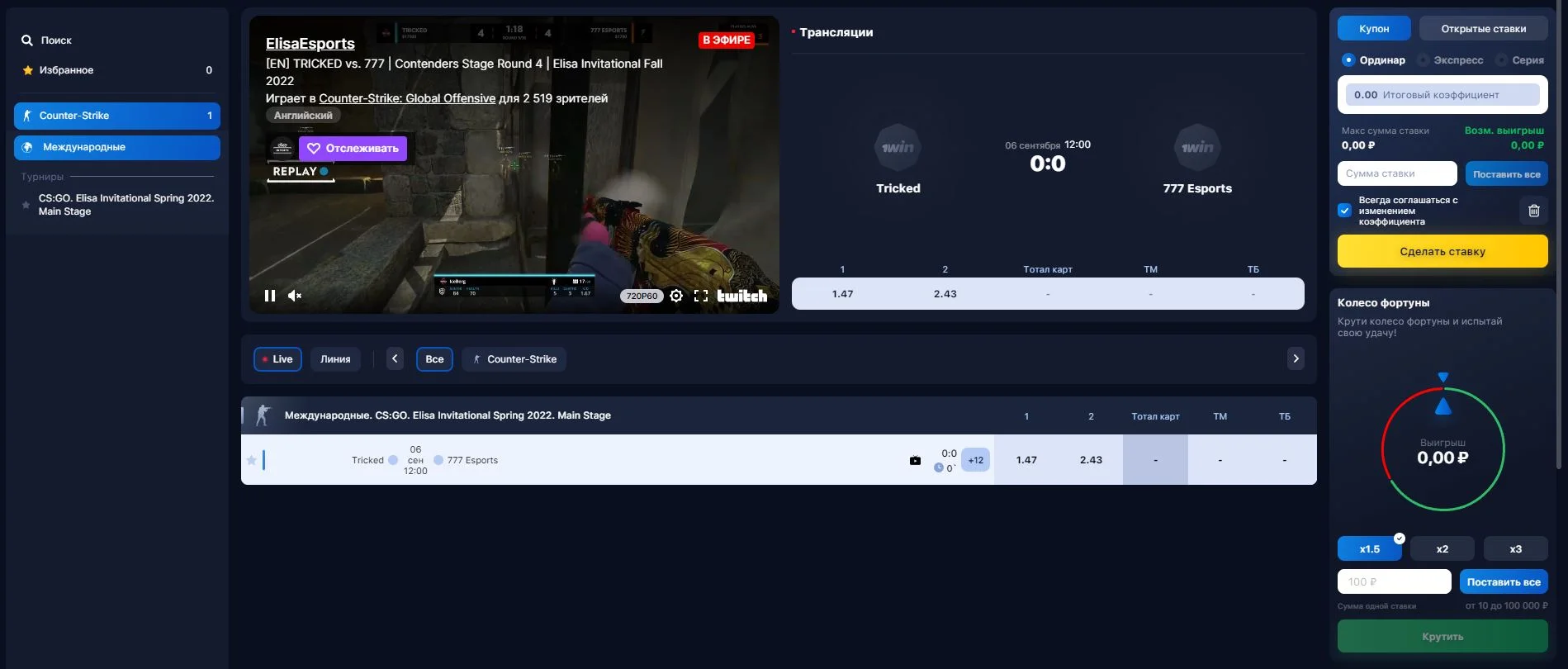Unmute the stream volume icon
This screenshot has width=1568, height=669.
(295, 296)
